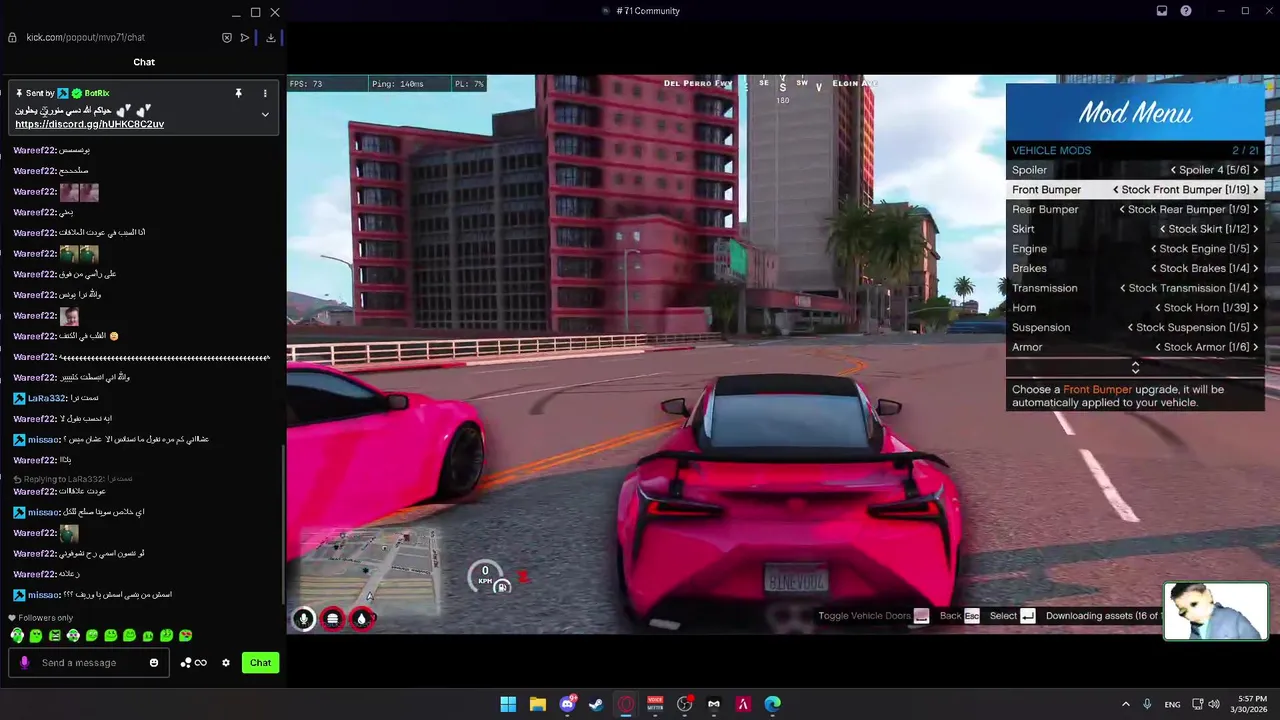Click right arrow next to Stock Horn [1/39]
The height and width of the screenshot is (720, 1280).
pyautogui.click(x=1256, y=308)
